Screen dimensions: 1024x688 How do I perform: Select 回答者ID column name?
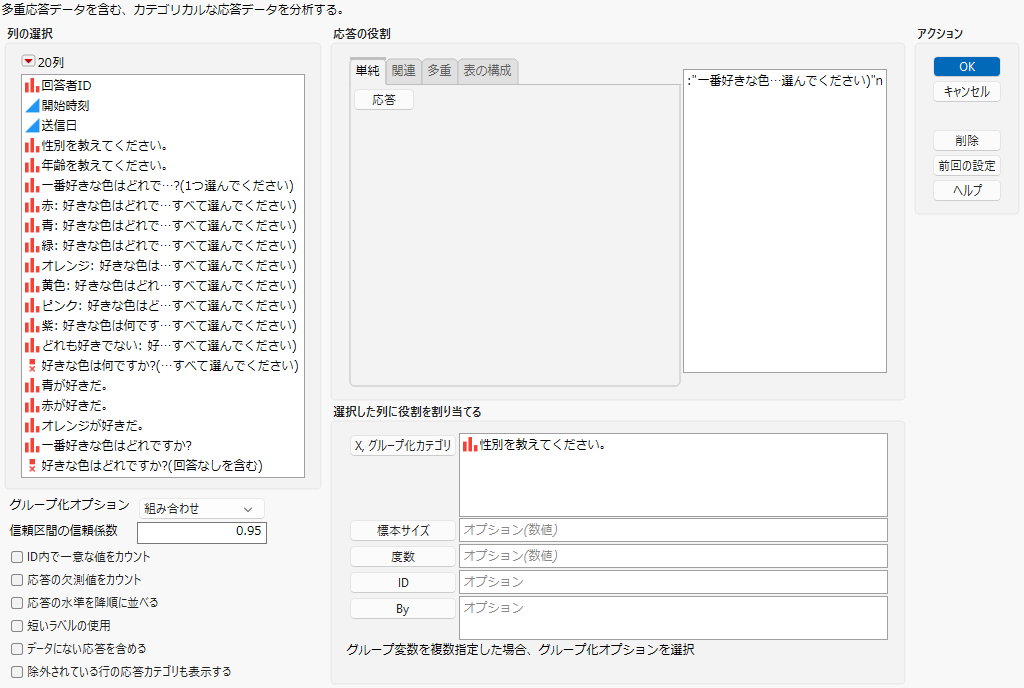(67, 86)
